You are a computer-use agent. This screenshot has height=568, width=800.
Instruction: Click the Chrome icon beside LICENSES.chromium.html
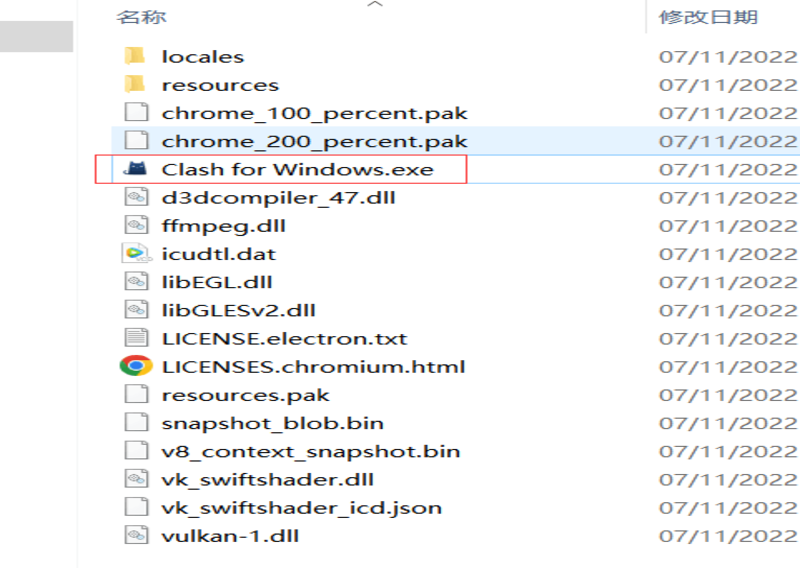click(135, 366)
